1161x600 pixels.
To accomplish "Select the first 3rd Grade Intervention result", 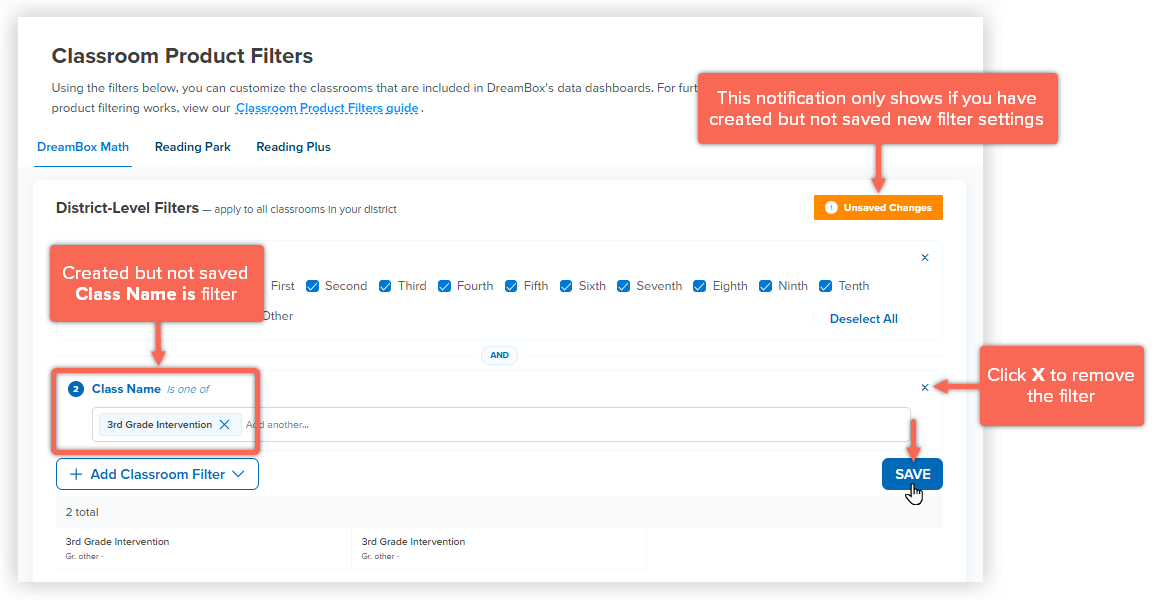I will pos(203,548).
